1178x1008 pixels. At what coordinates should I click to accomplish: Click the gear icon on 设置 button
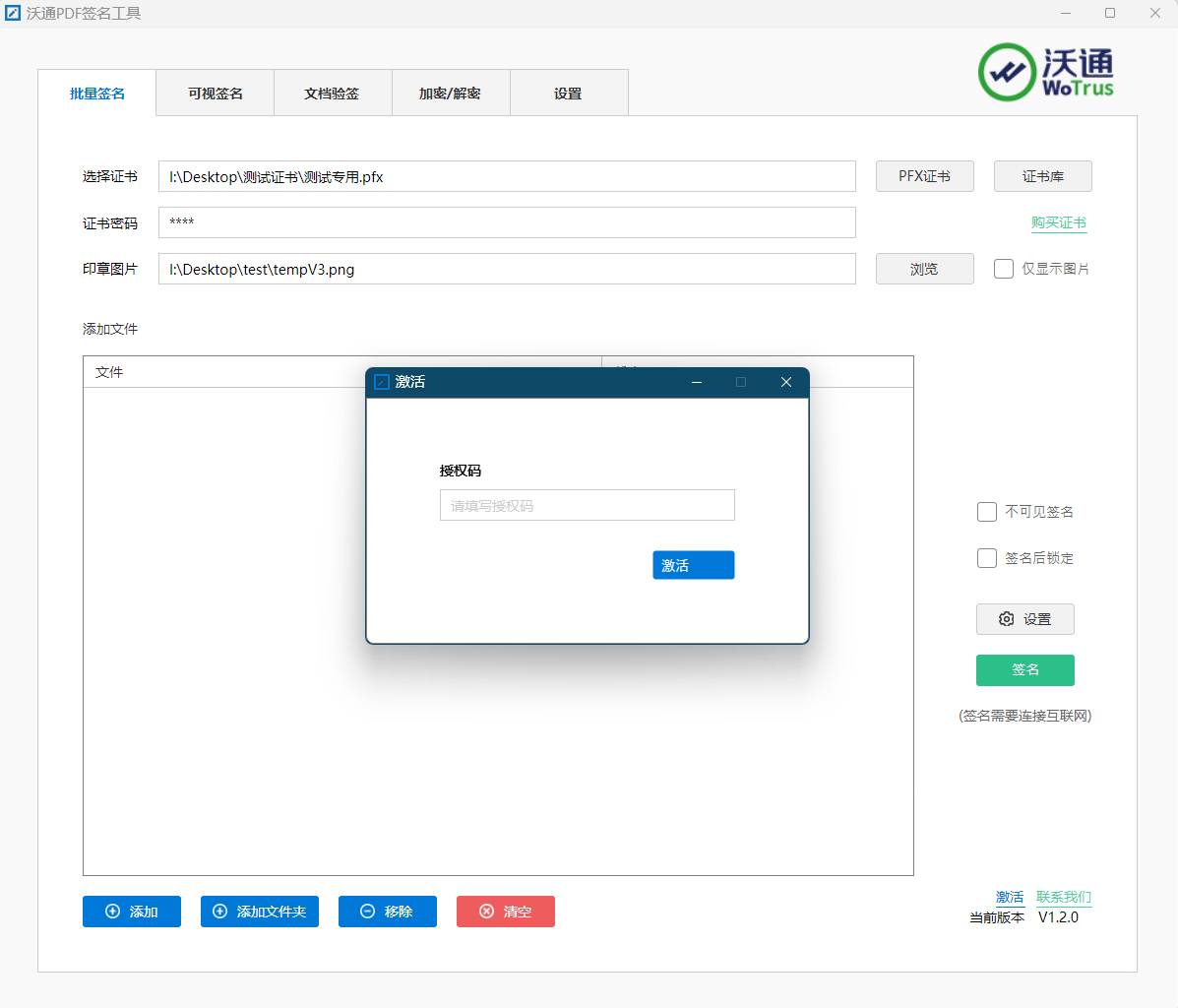pos(1006,619)
